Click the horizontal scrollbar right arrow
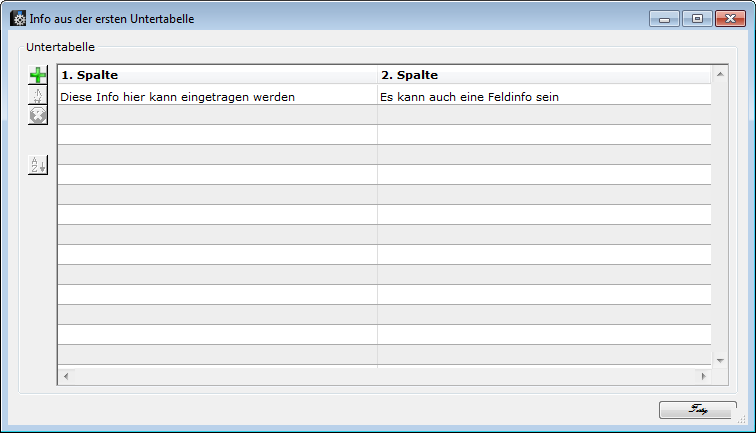756x433 pixels. [703, 376]
